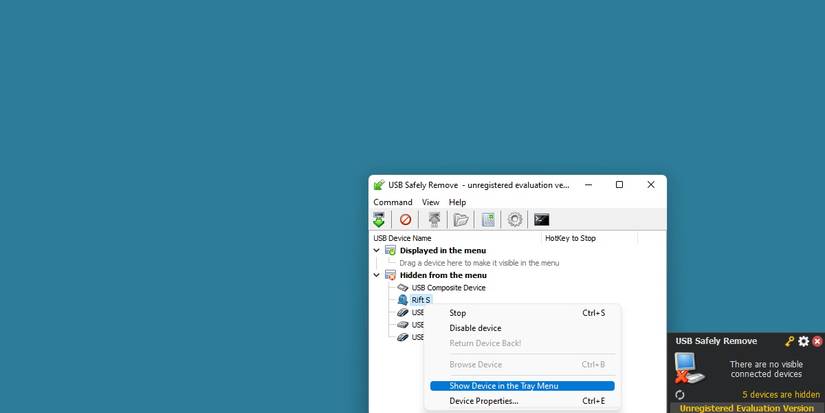Click the grayed-out Return Device Back toolbar icon
Image resolution: width=825 pixels, height=413 pixels.
tap(434, 219)
